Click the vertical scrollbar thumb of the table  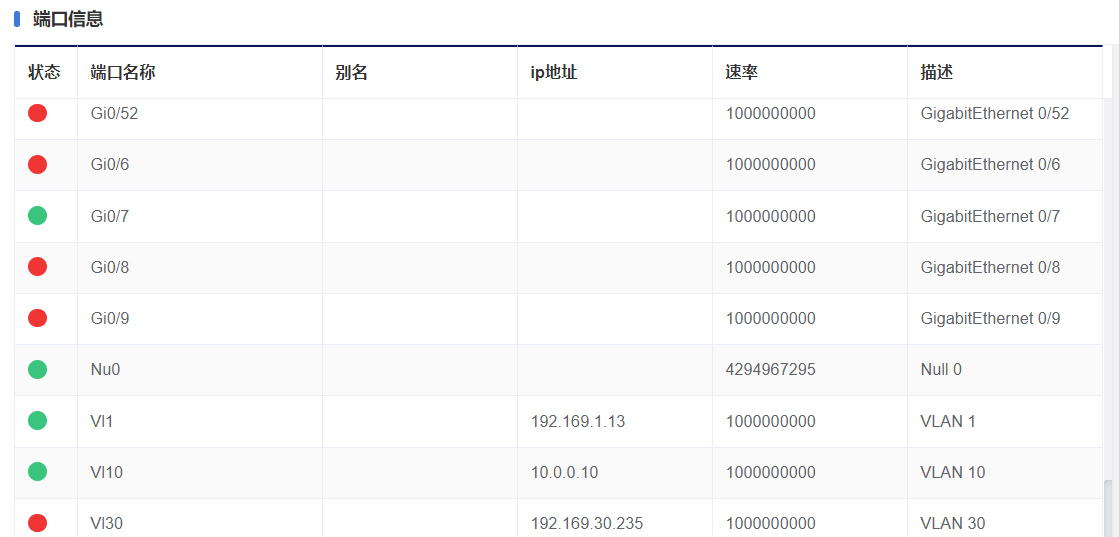[1108, 508]
